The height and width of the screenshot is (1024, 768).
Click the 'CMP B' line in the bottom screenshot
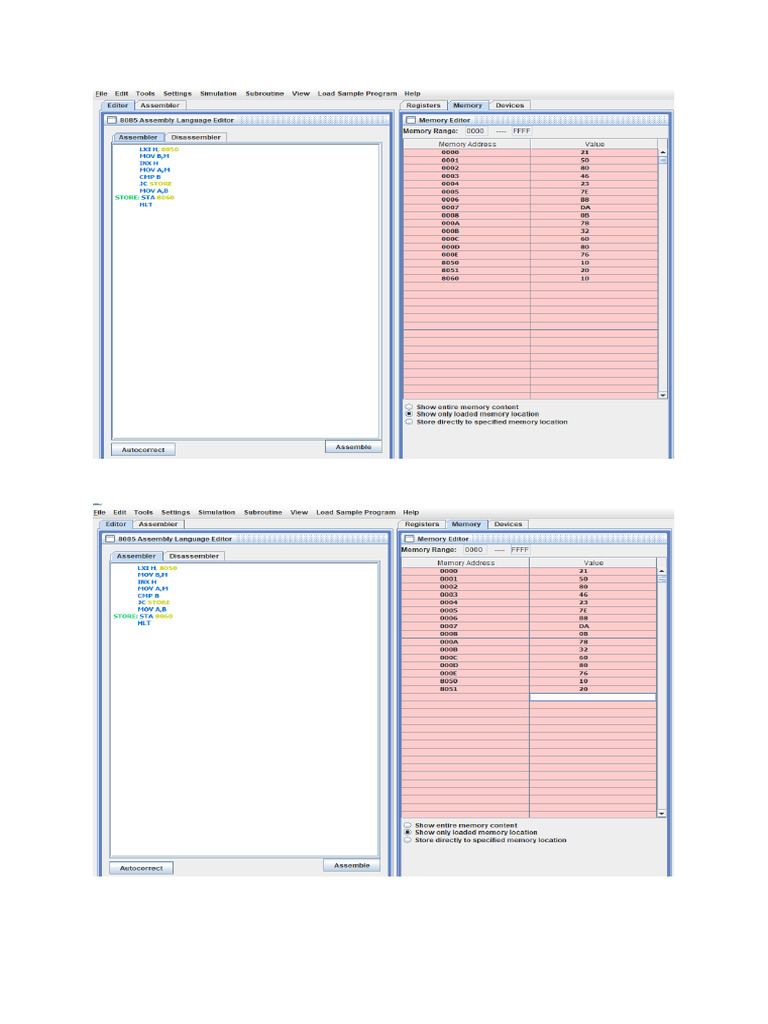[x=148, y=596]
